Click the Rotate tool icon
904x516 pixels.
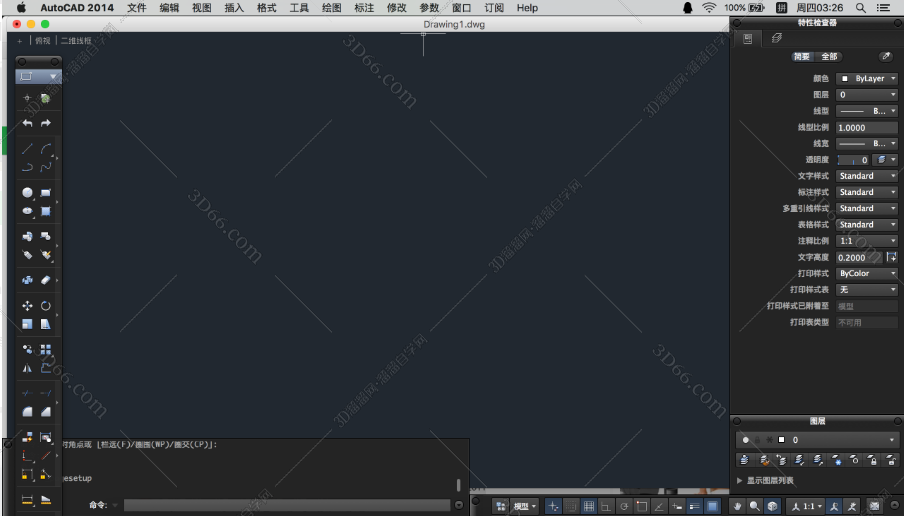[46, 306]
